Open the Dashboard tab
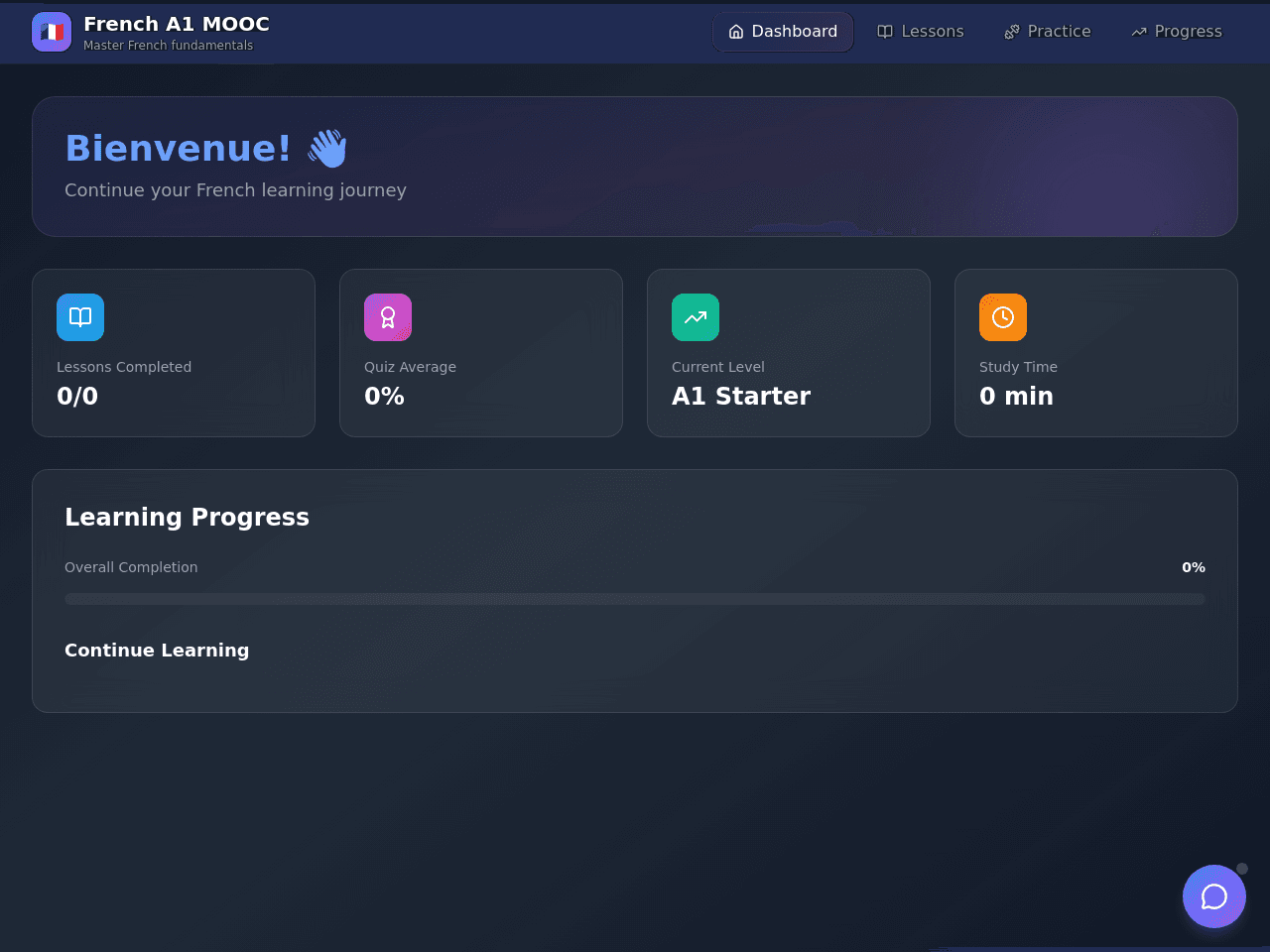The width and height of the screenshot is (1270, 952). (x=783, y=32)
